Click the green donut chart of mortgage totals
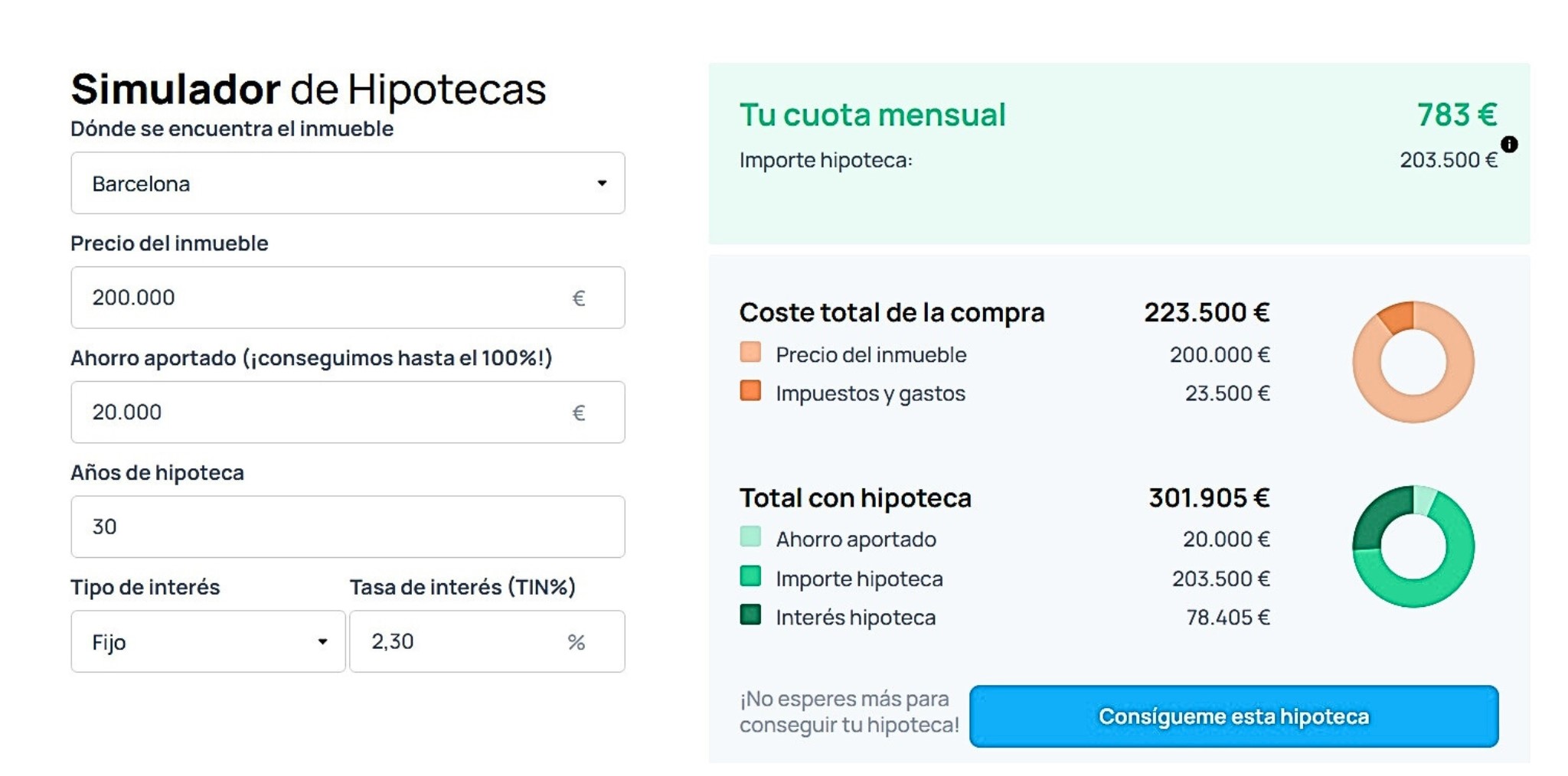This screenshot has width=1568, height=776. 1413,546
